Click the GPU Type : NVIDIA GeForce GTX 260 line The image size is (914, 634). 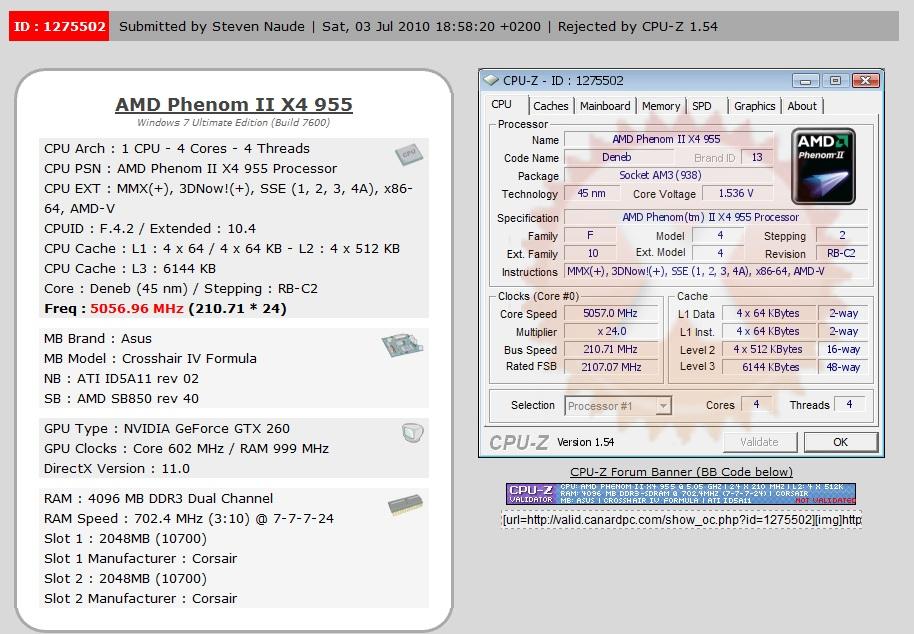tap(167, 428)
